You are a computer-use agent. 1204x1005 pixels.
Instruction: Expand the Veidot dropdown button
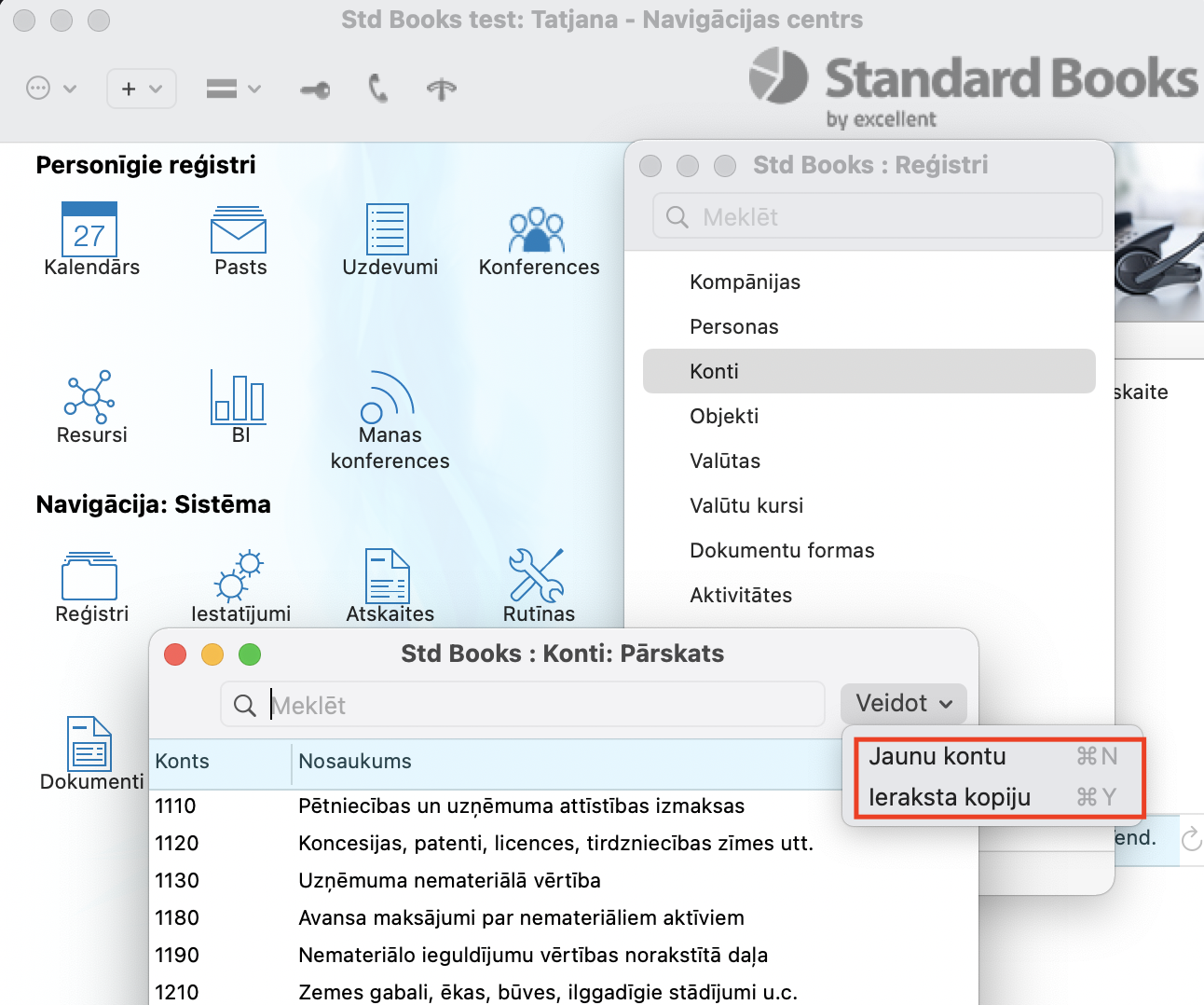(x=903, y=703)
